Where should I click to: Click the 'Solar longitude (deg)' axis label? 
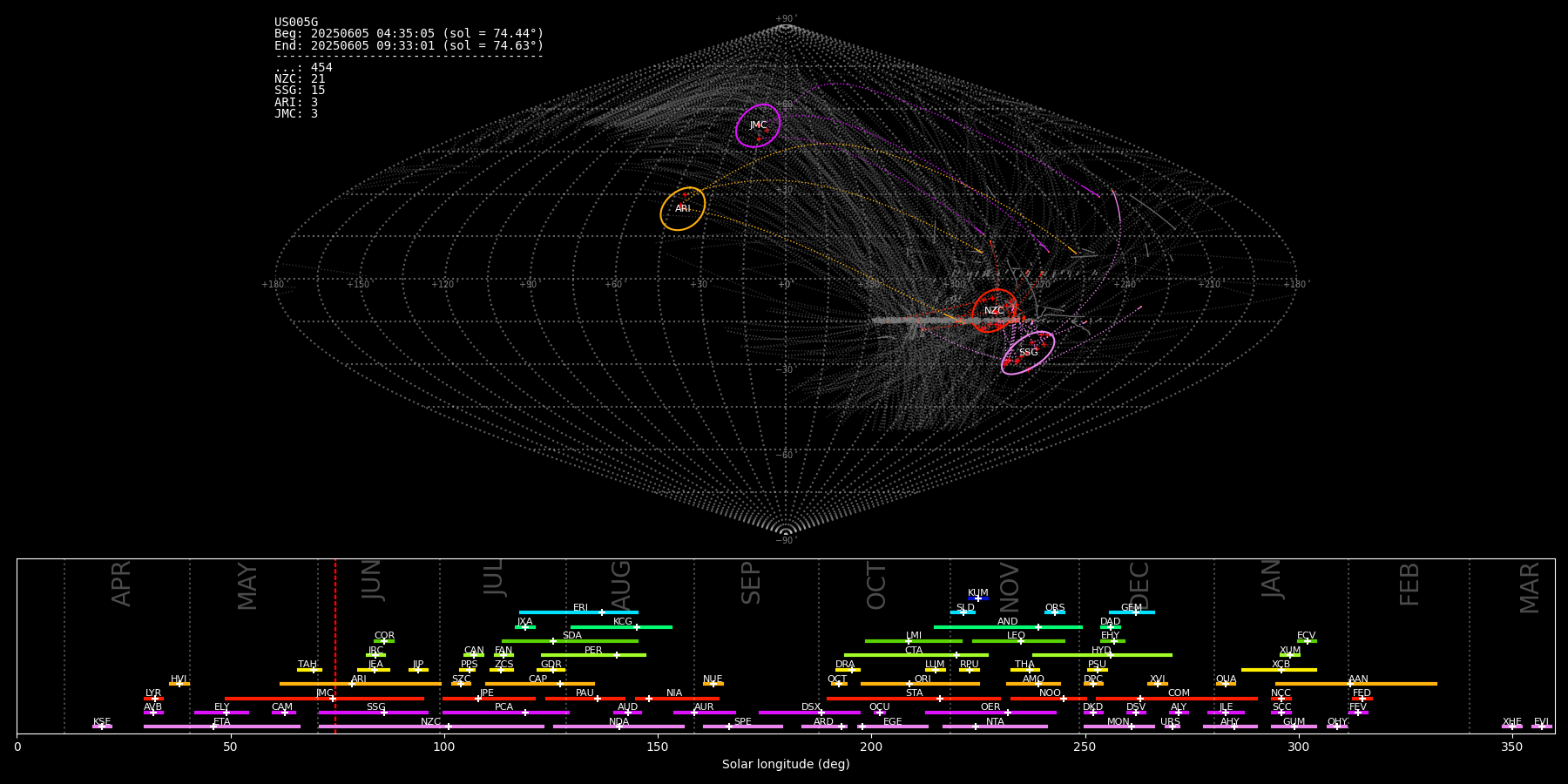(786, 764)
